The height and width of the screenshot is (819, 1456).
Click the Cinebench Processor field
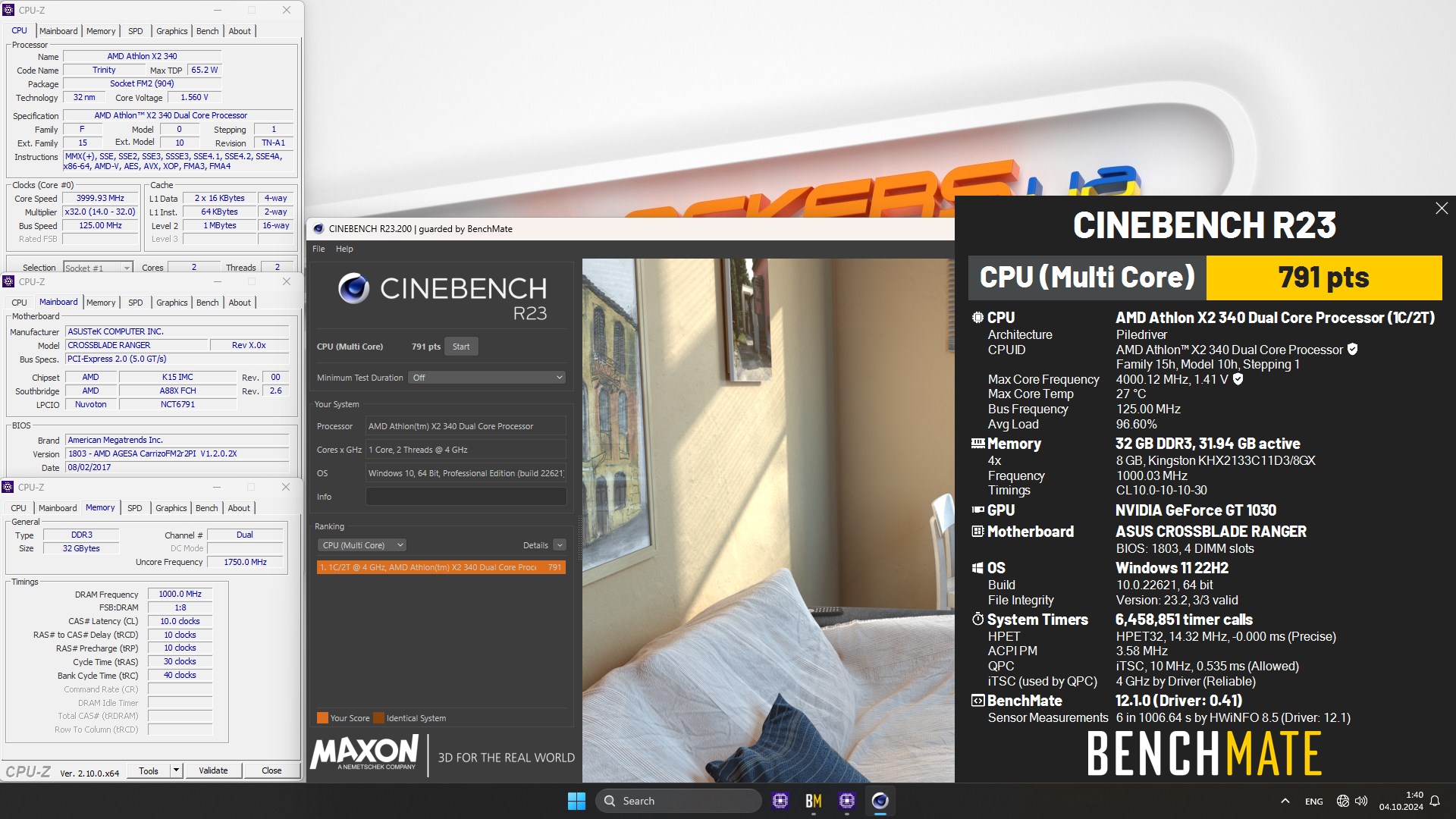[x=466, y=426]
